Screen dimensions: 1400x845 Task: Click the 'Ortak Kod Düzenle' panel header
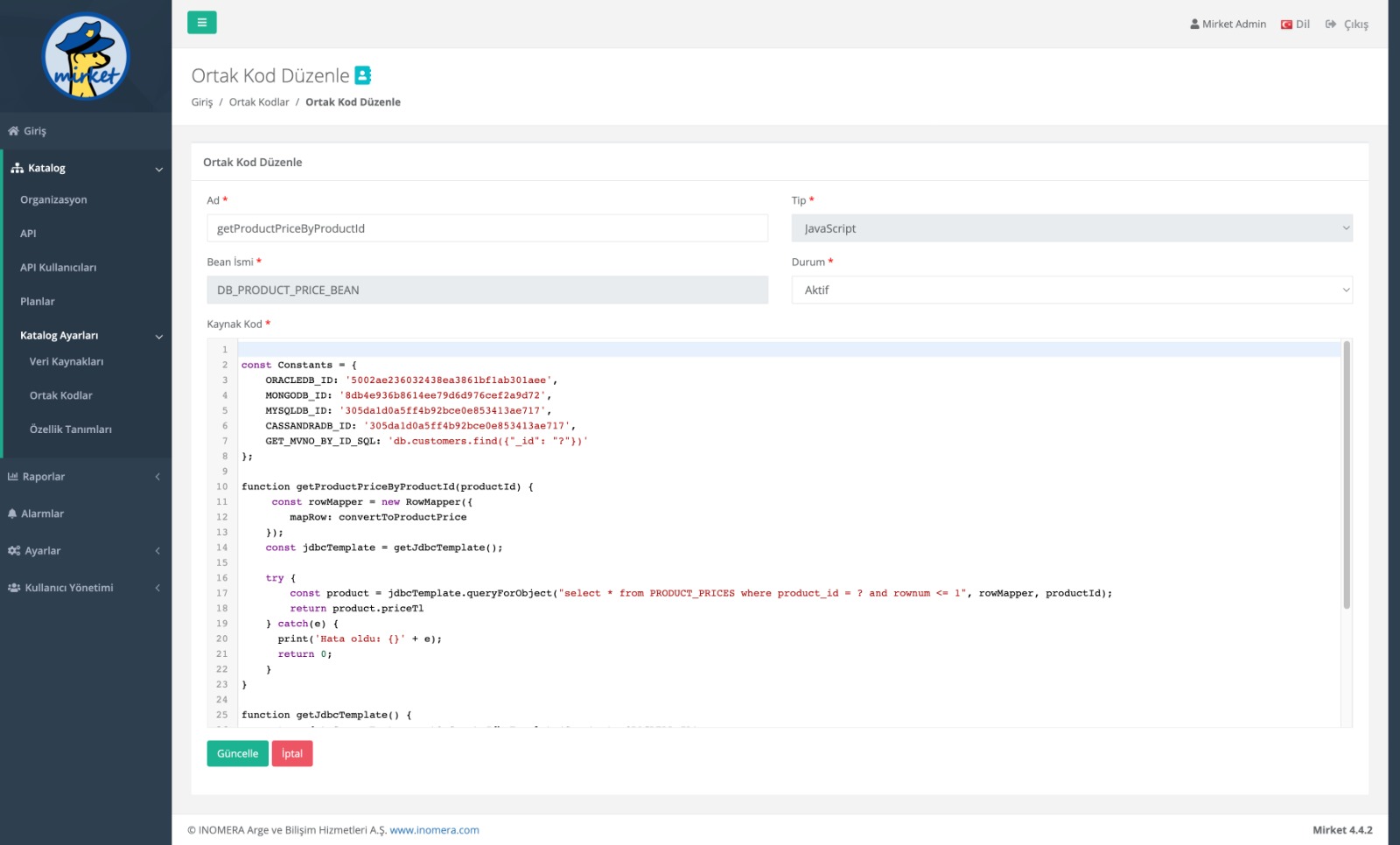[x=253, y=162]
